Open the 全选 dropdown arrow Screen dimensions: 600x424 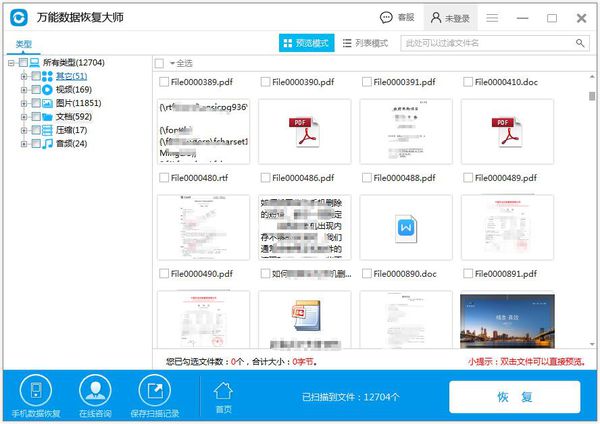point(172,64)
